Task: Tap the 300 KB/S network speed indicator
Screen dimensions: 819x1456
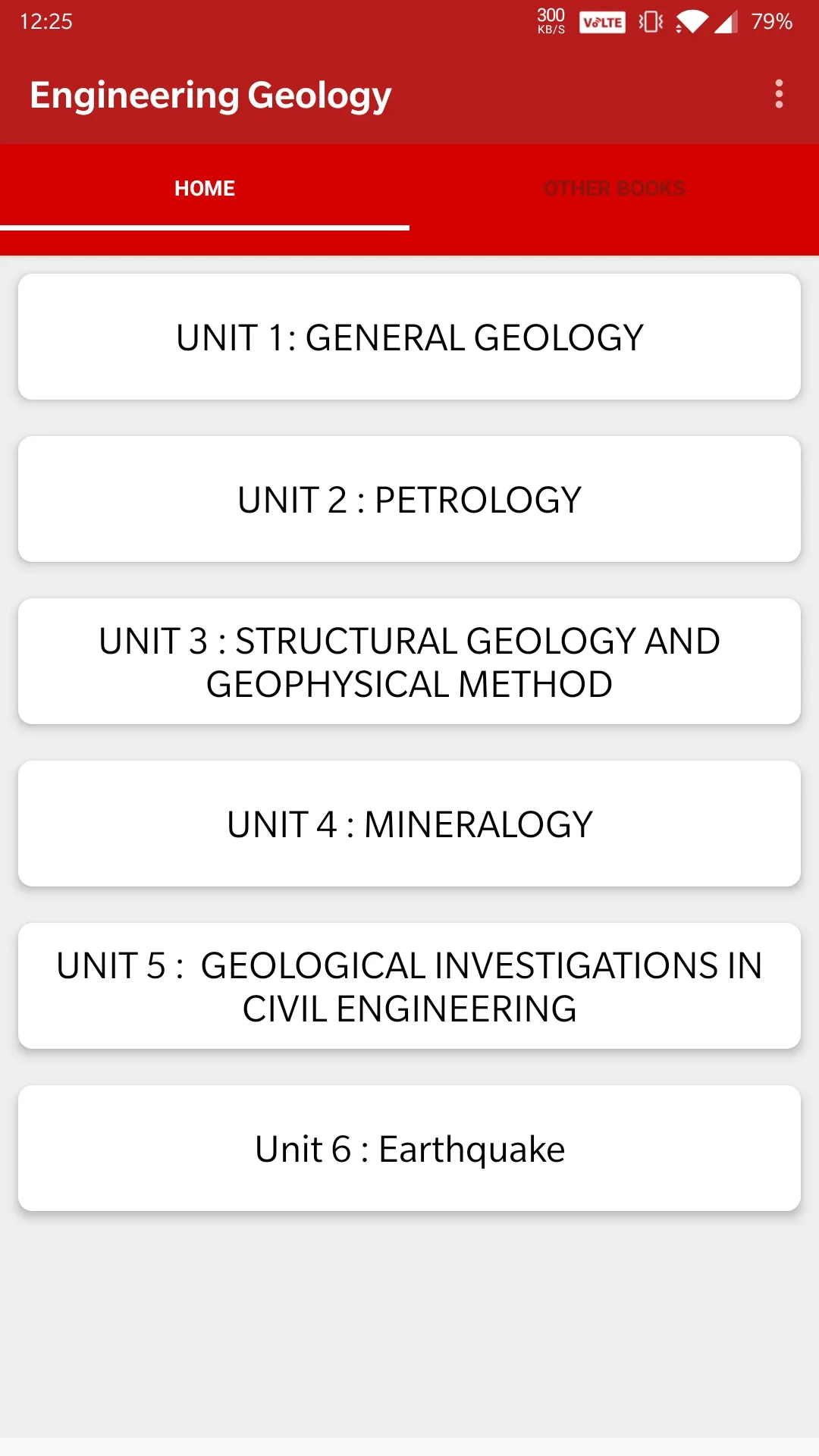Action: [551, 21]
